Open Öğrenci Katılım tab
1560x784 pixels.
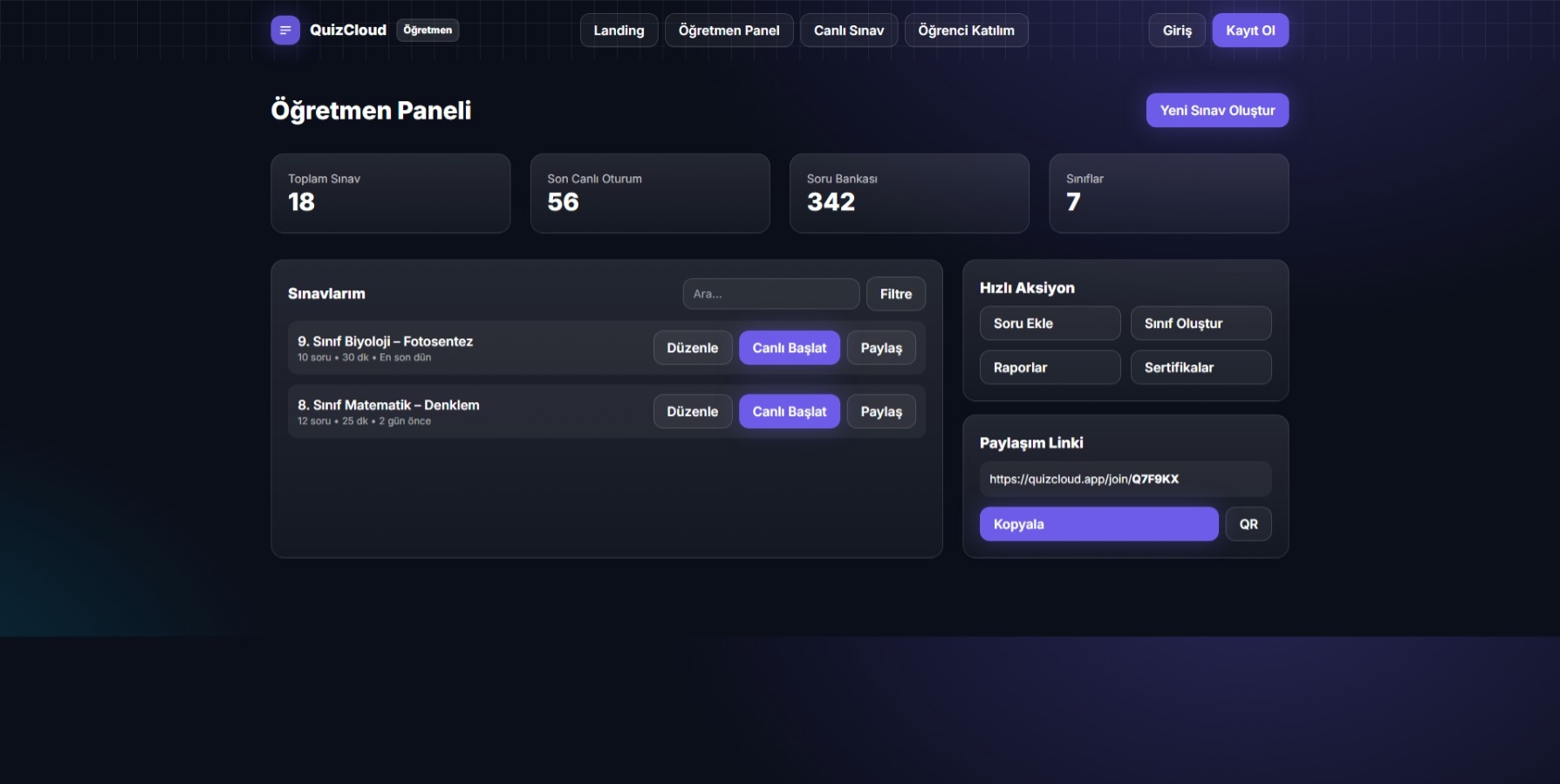point(966,31)
